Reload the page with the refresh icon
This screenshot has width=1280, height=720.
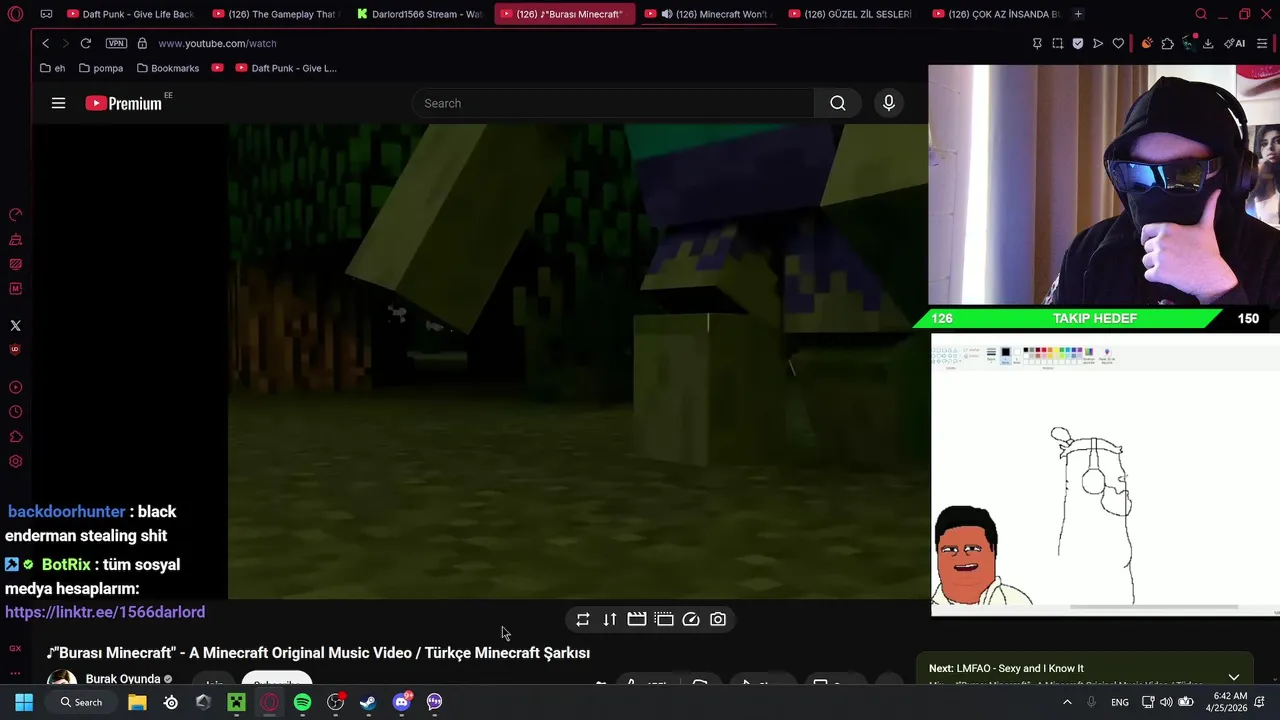coord(86,43)
